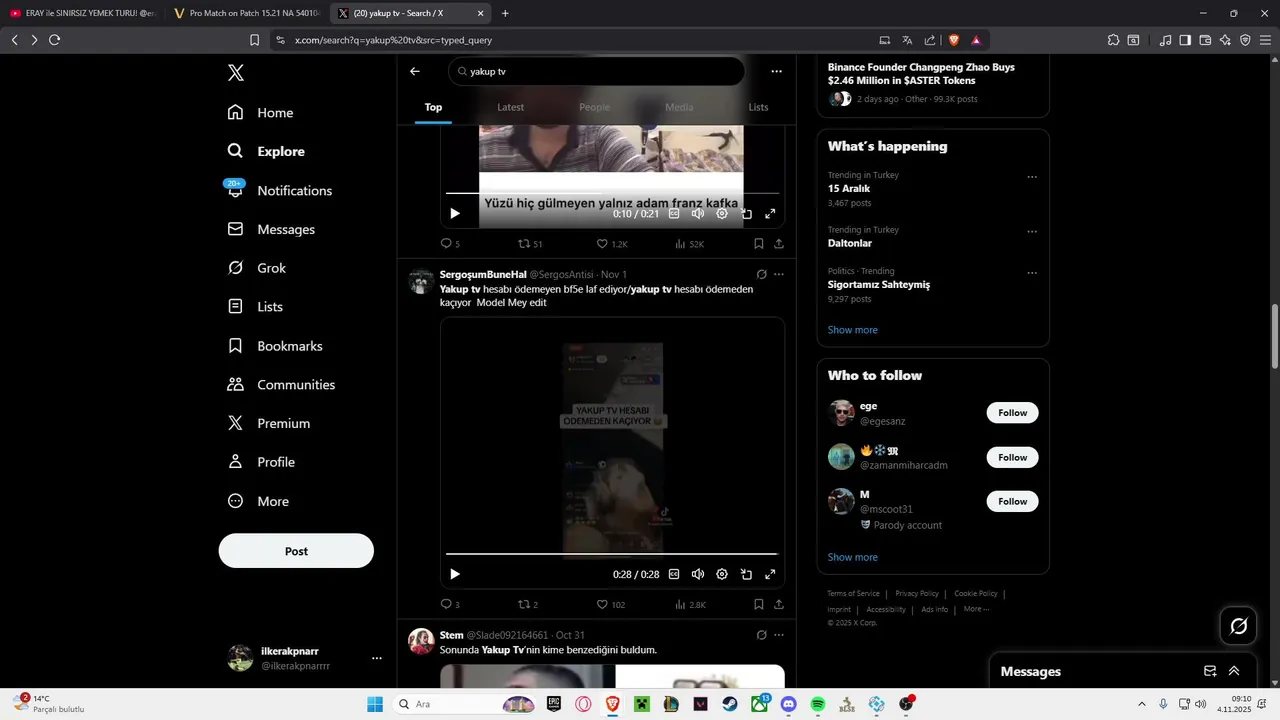Open SergoşumBuneHal profile link

(483, 275)
